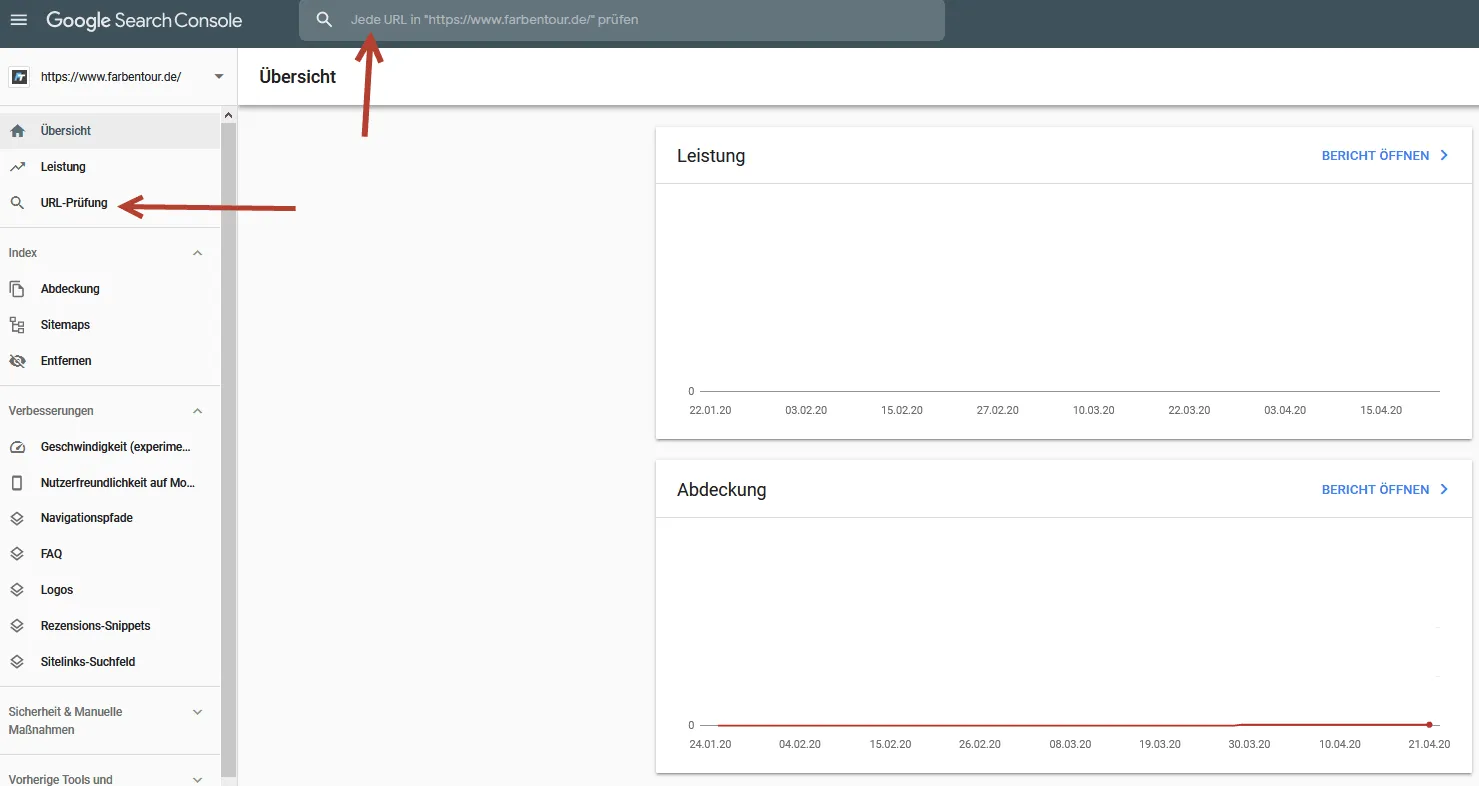Click the Abdeckung pages icon

pos(17,289)
